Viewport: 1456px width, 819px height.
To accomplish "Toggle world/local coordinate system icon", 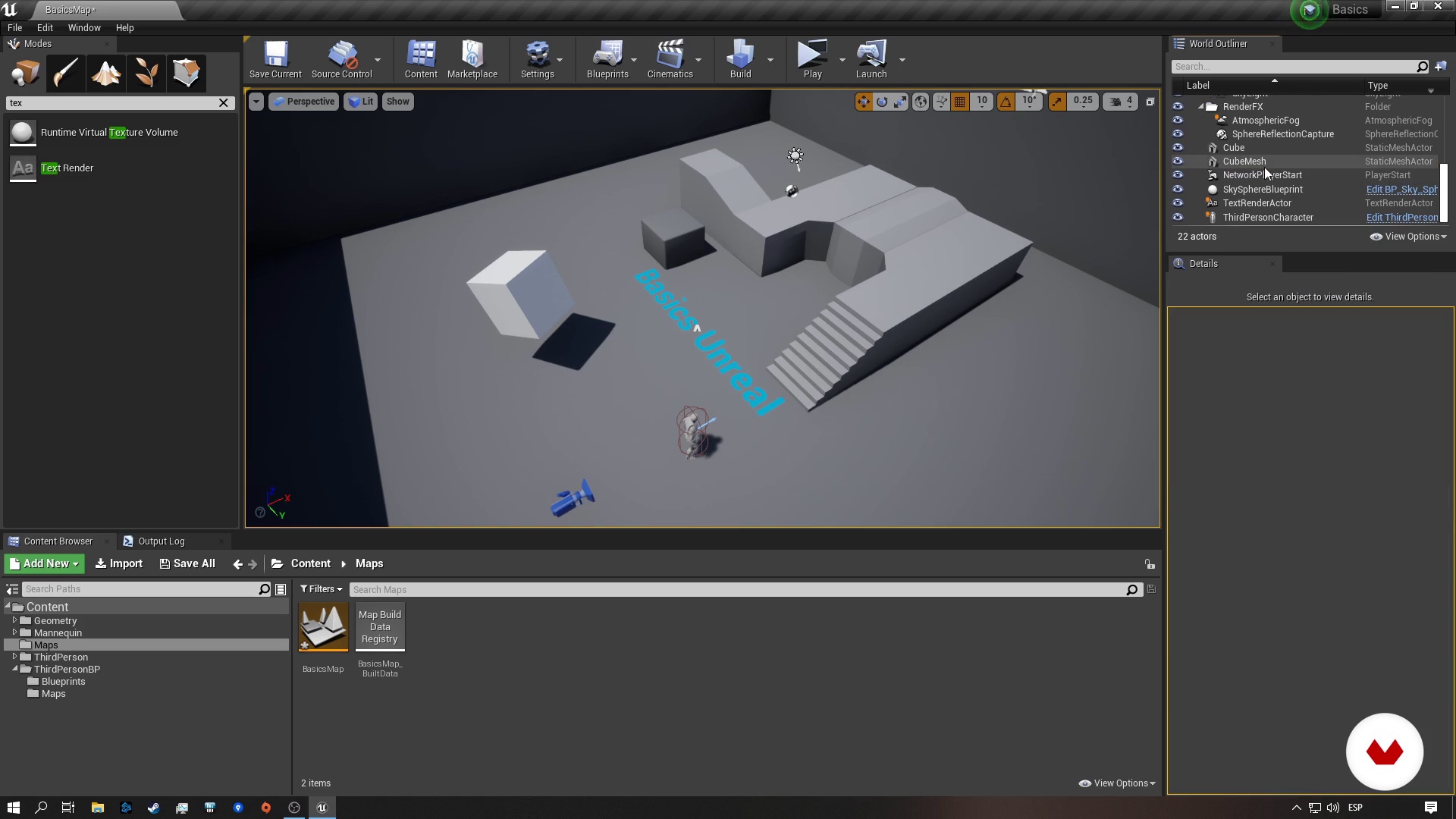I will 921,102.
